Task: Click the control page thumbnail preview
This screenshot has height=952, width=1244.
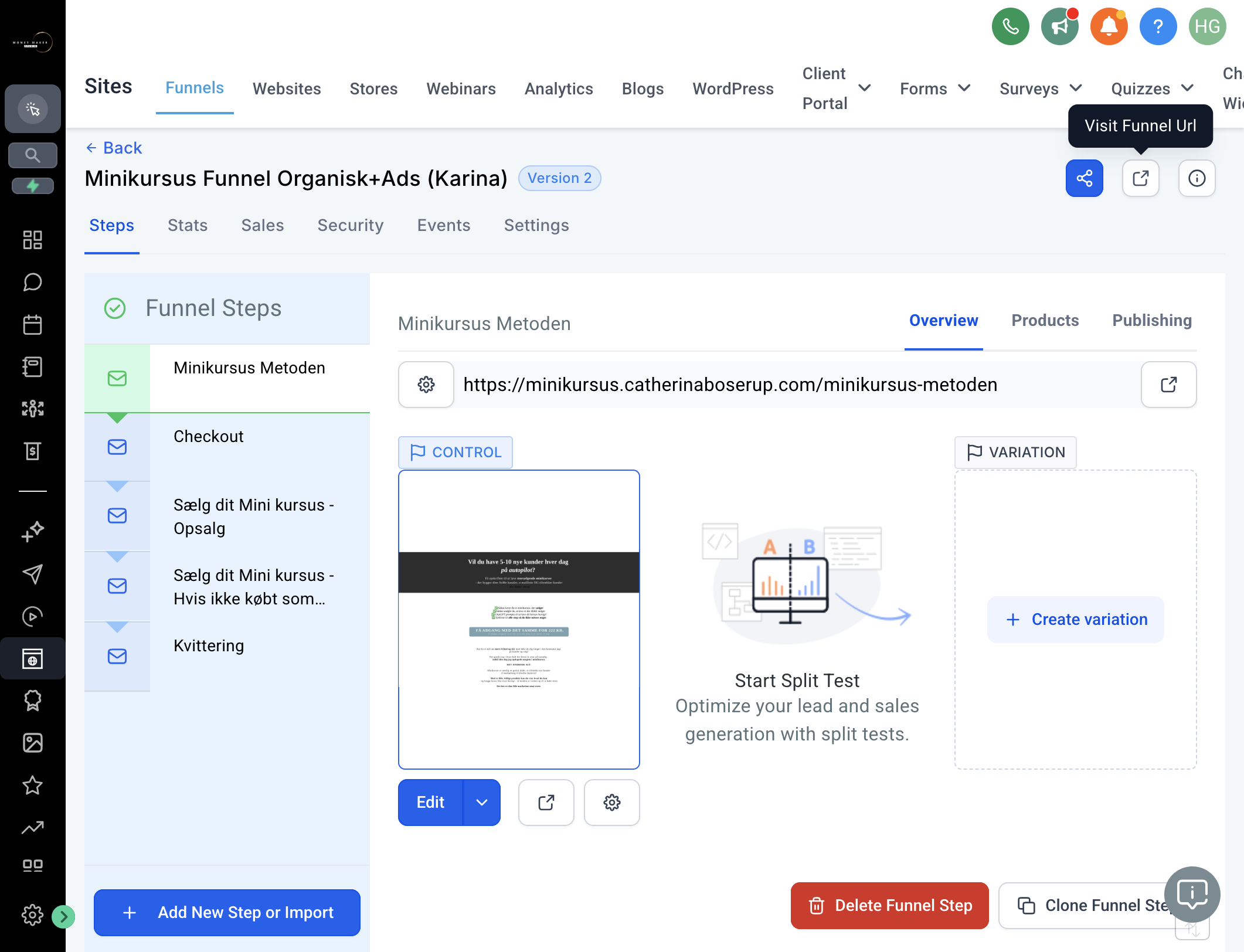Action: tap(519, 620)
